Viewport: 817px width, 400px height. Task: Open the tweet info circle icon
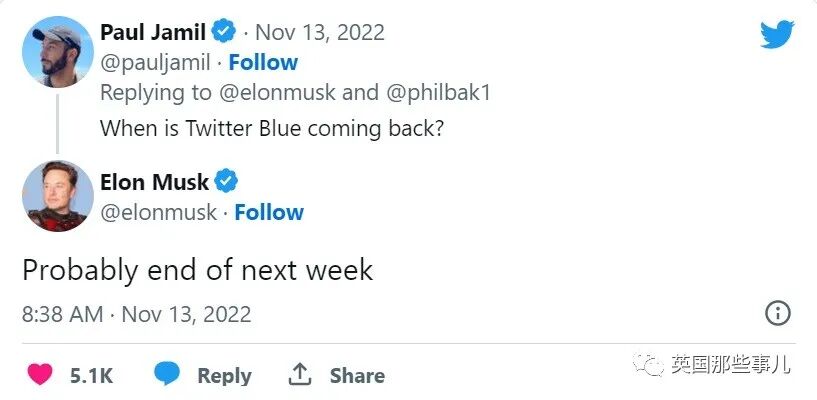click(778, 314)
